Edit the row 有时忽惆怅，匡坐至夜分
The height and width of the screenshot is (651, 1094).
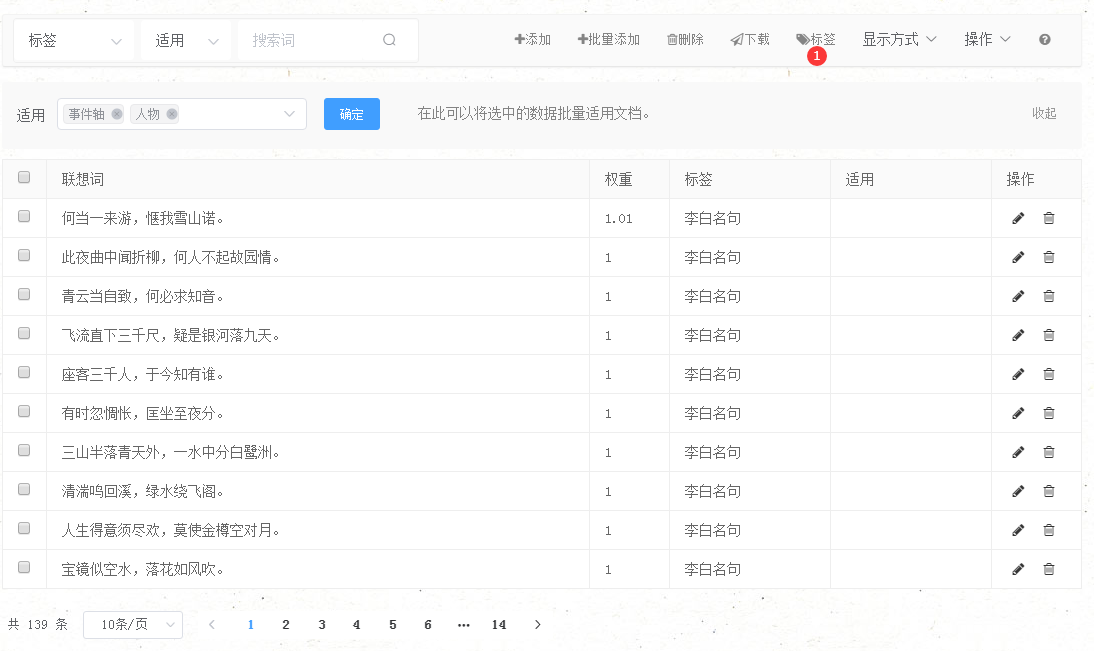pos(1018,414)
